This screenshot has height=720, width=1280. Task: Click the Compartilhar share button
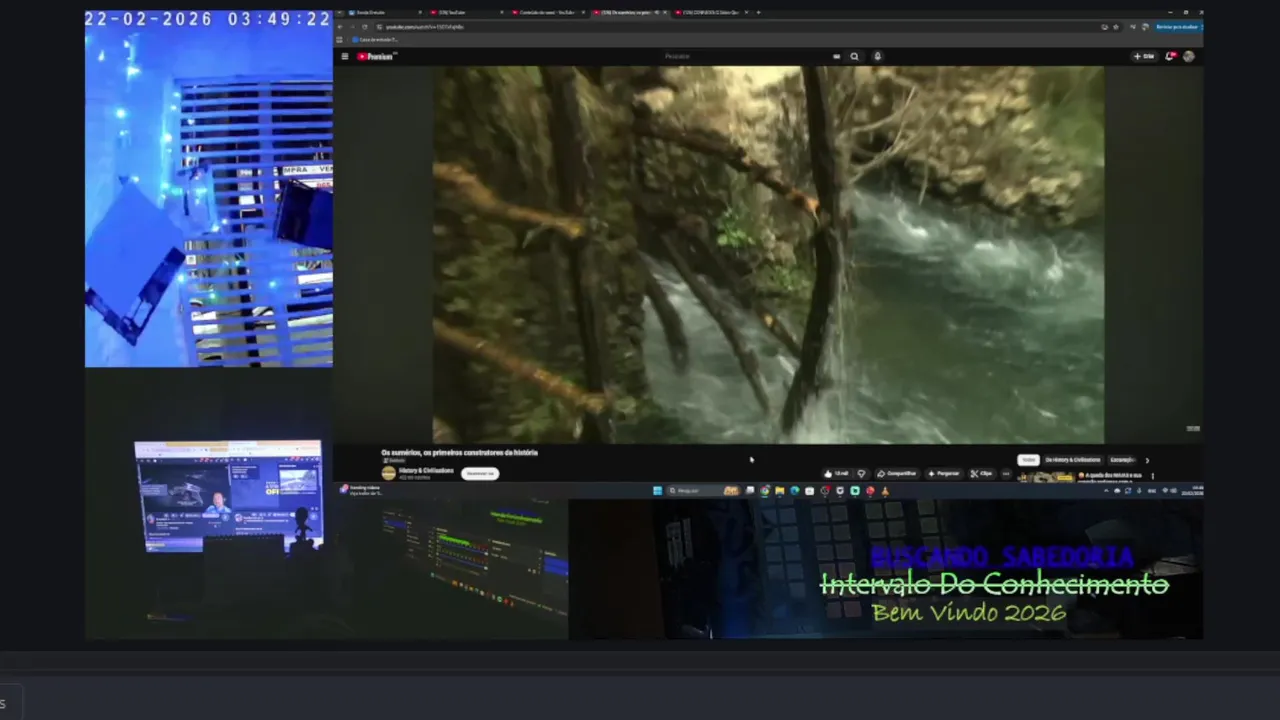[x=898, y=473]
